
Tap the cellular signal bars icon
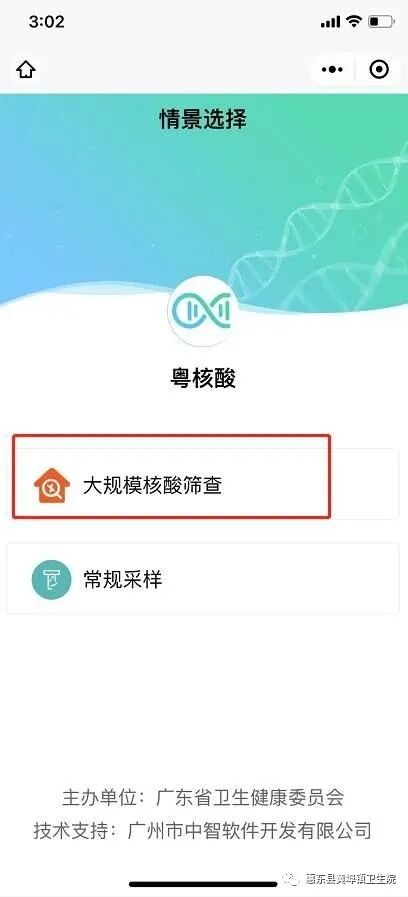click(x=331, y=22)
